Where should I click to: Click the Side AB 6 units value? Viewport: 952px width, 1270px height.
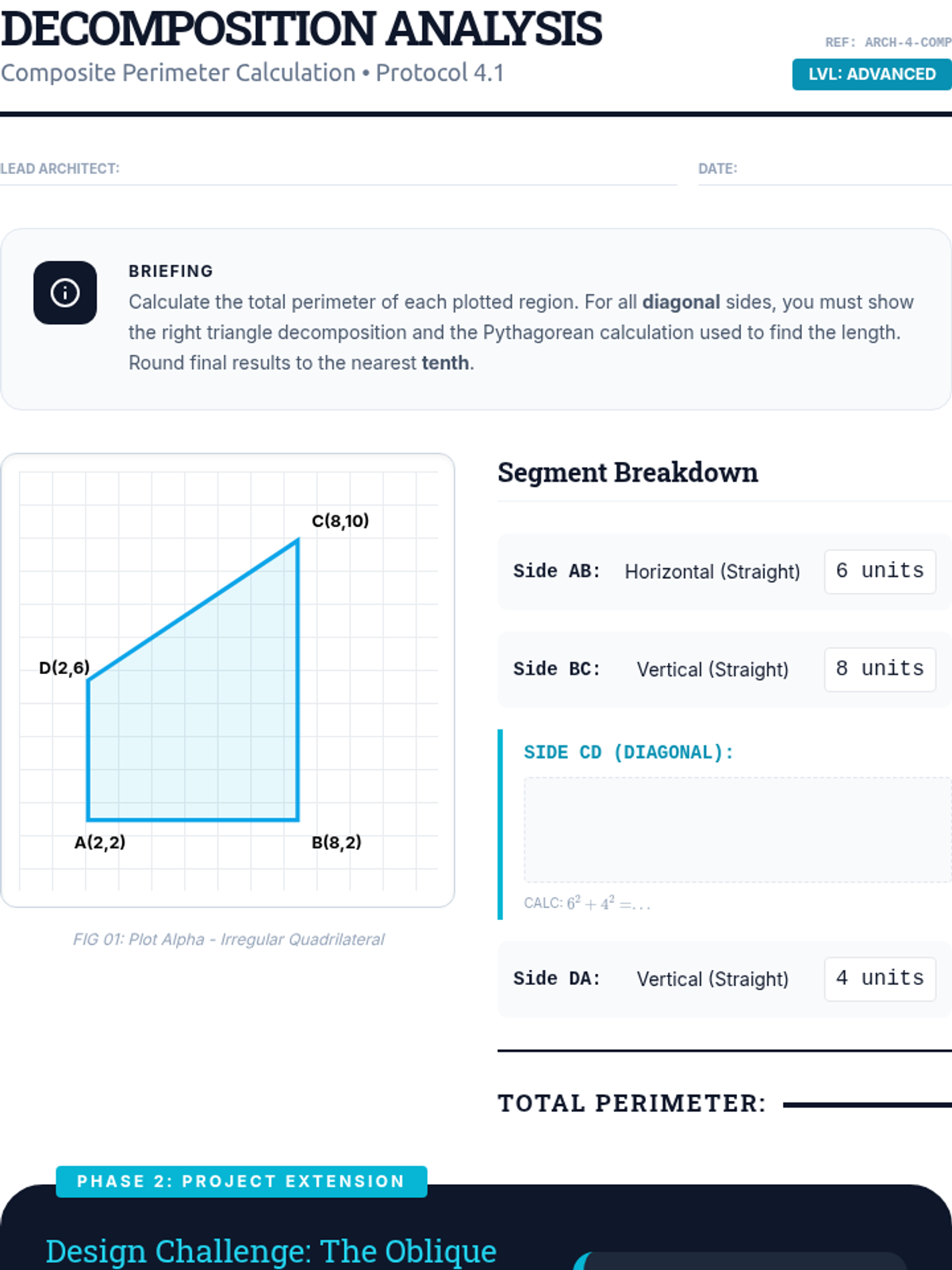[880, 571]
